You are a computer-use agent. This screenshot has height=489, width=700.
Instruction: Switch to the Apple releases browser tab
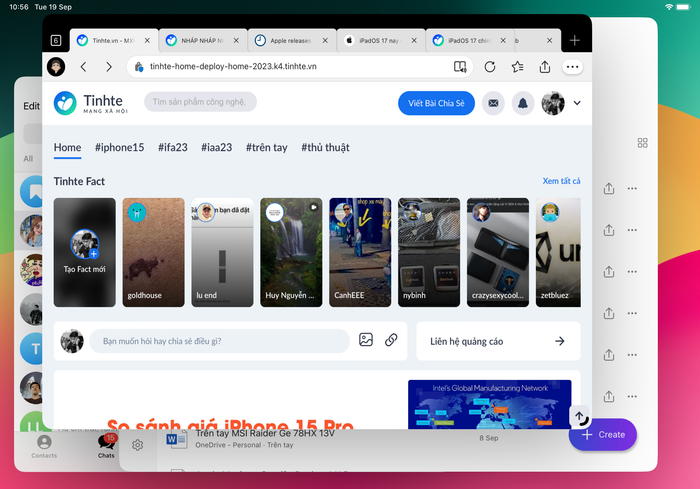coord(289,41)
